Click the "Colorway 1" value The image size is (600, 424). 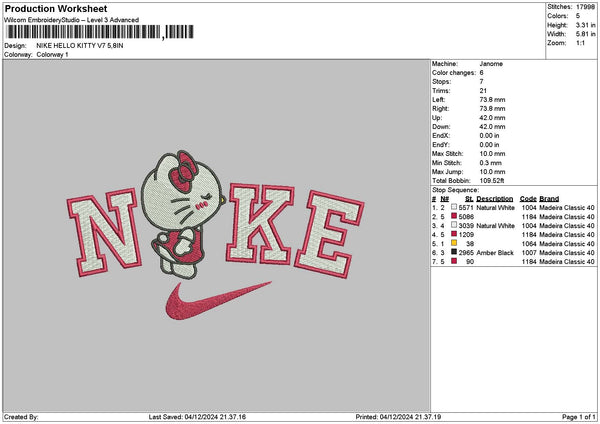[x=52, y=55]
